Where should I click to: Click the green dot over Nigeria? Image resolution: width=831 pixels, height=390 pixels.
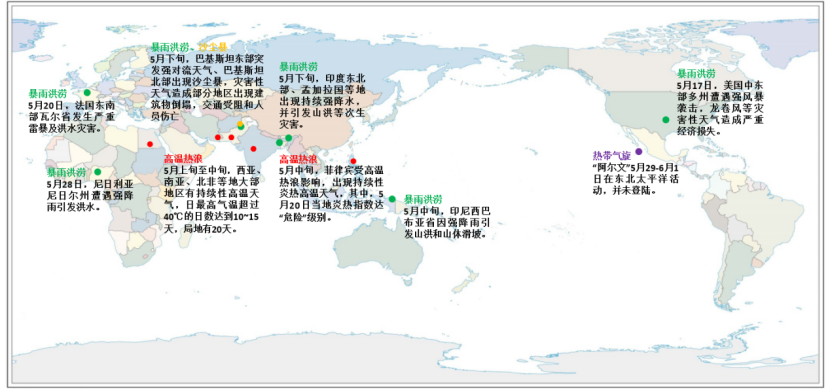98,172
